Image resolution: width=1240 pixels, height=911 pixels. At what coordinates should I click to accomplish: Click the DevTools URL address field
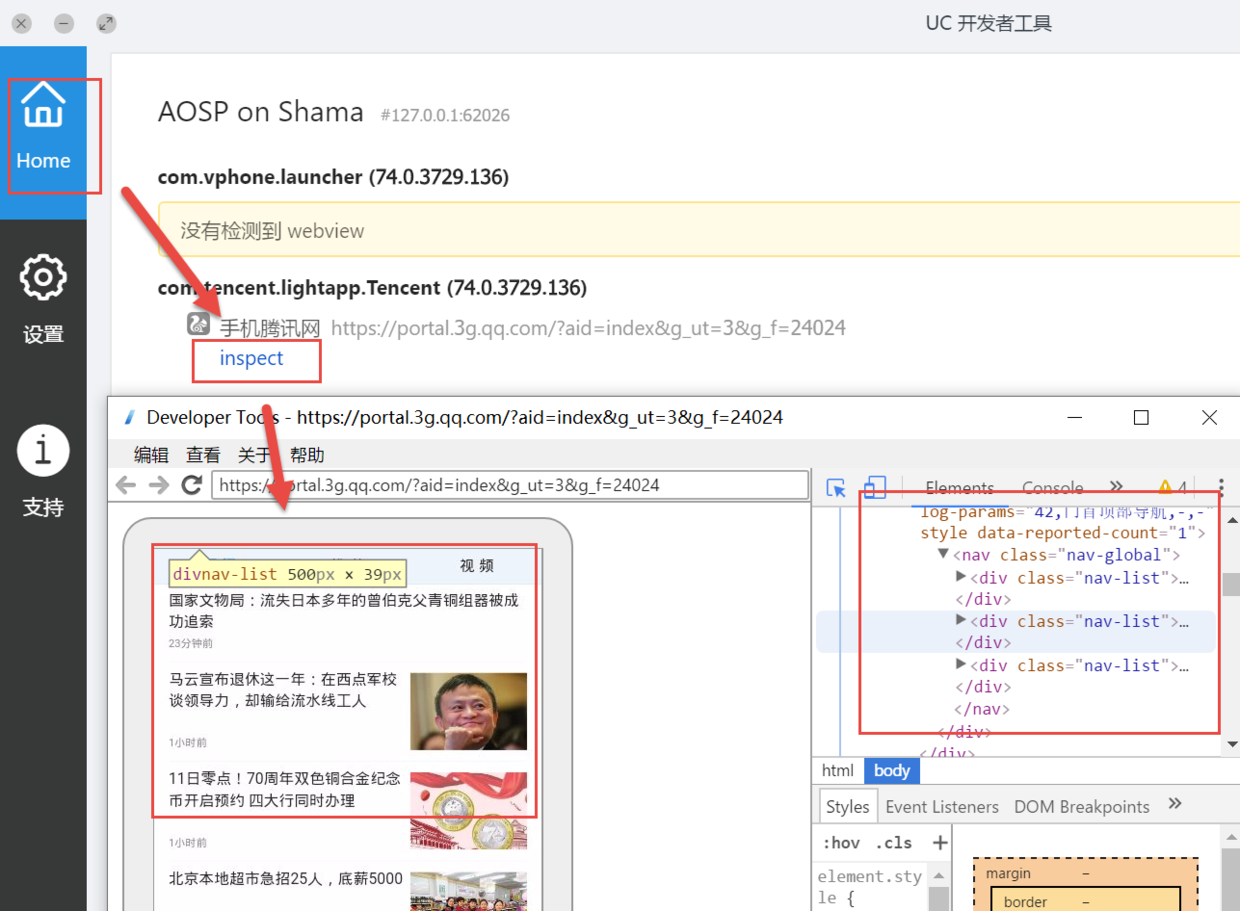point(510,486)
